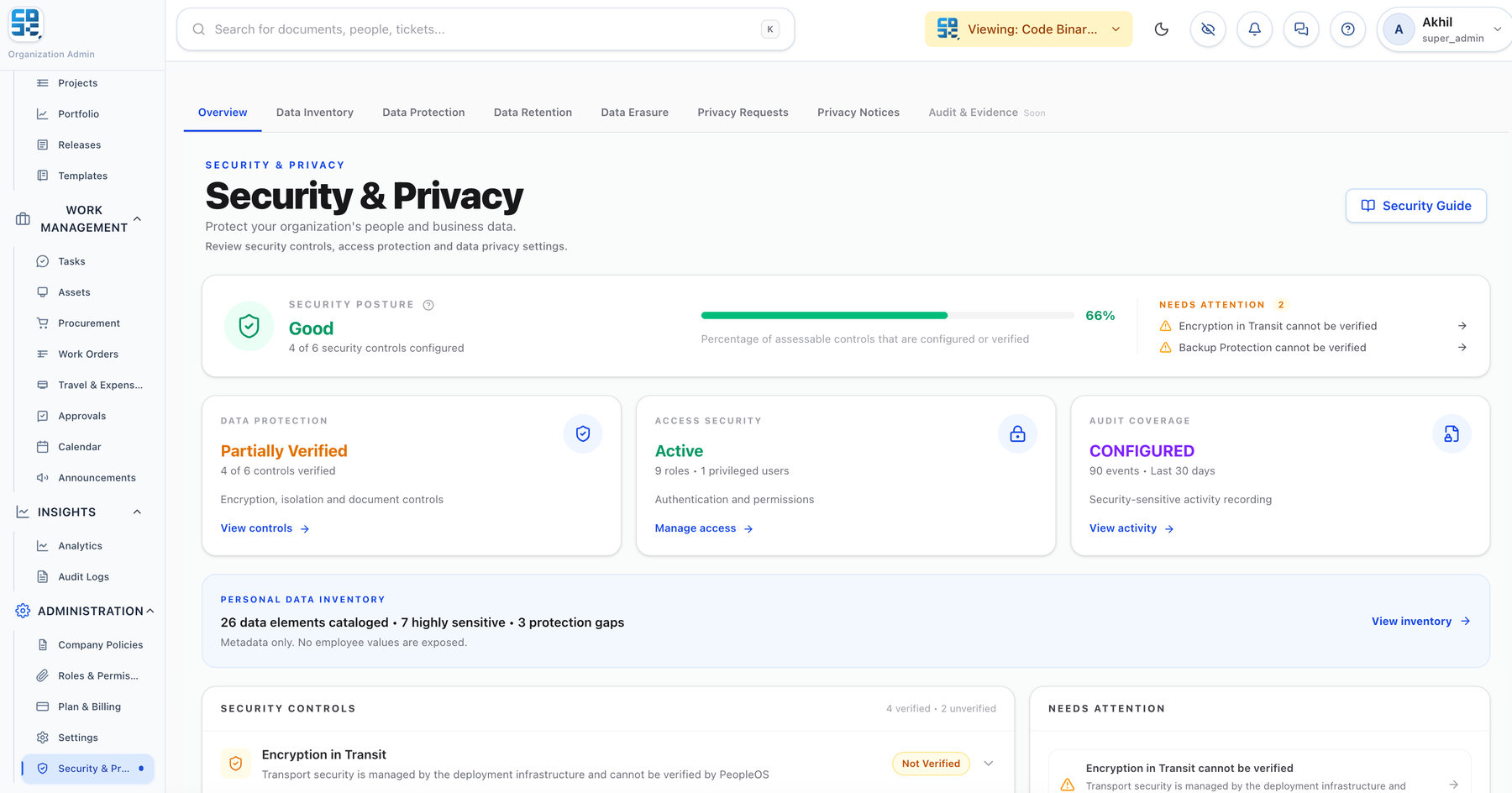The height and width of the screenshot is (793, 1512).
Task: Open the Akhil user account menu
Action: click(x=1445, y=29)
